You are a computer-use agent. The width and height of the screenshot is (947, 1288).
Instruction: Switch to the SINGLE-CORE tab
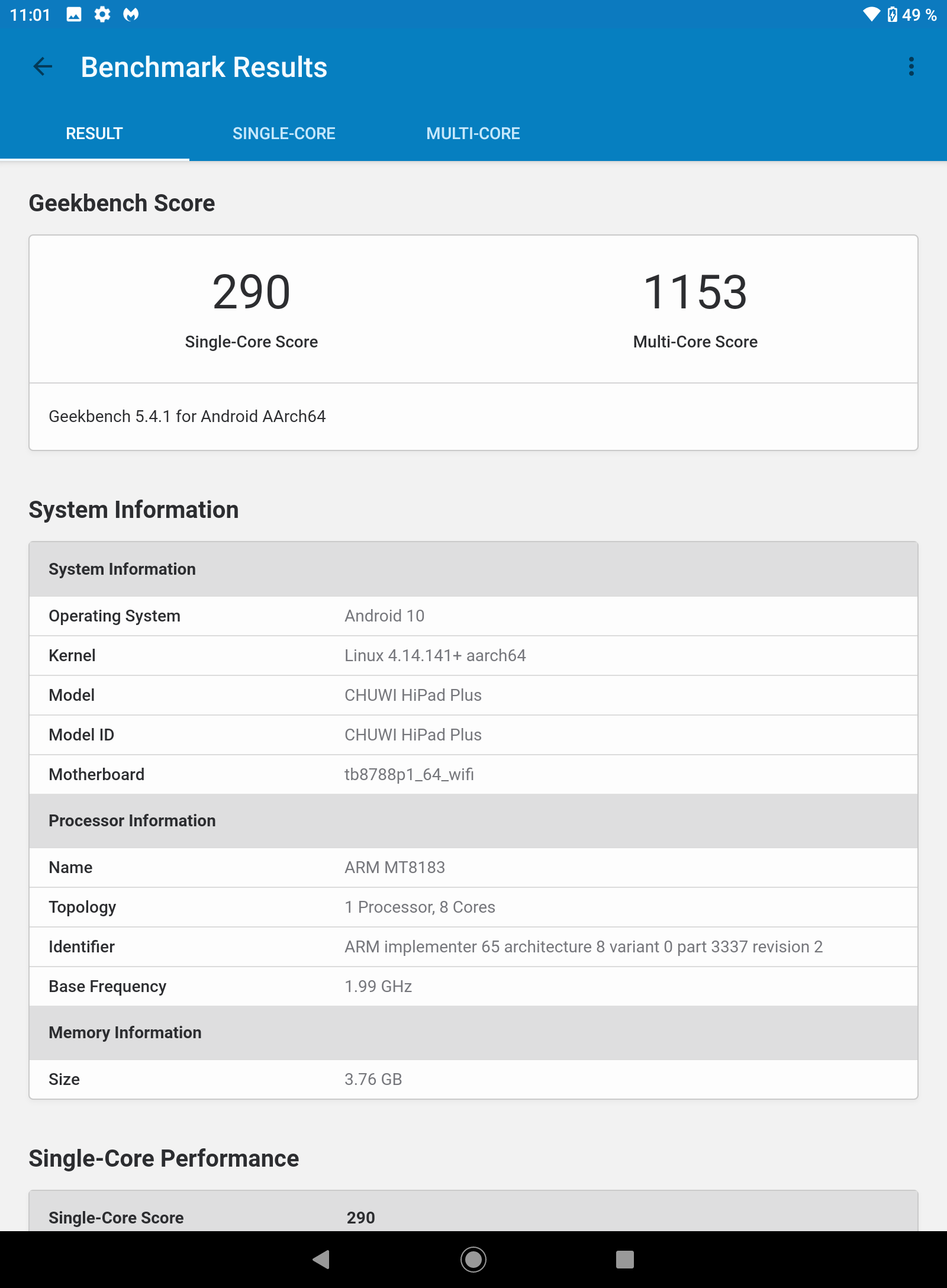click(x=284, y=133)
